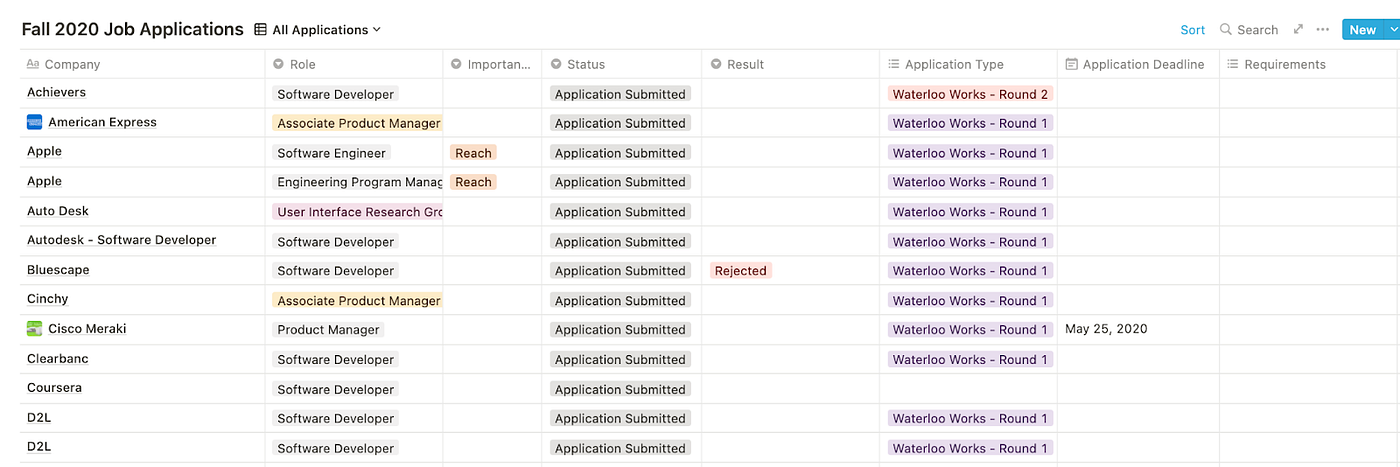
Task: Click the calendar icon in Application Deadline header
Action: [1072, 64]
